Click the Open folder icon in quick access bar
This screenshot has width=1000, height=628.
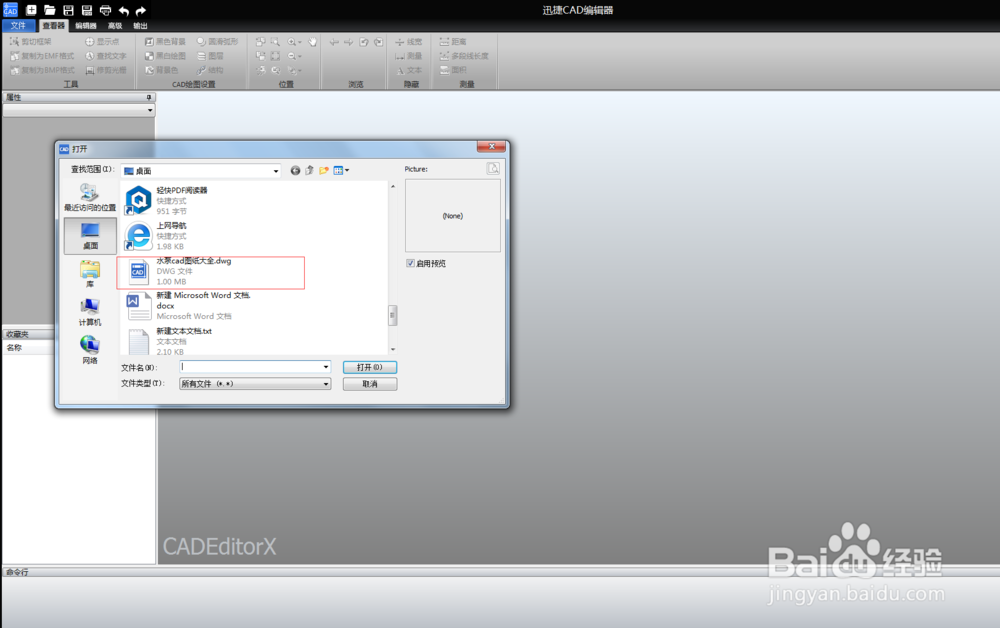[49, 10]
